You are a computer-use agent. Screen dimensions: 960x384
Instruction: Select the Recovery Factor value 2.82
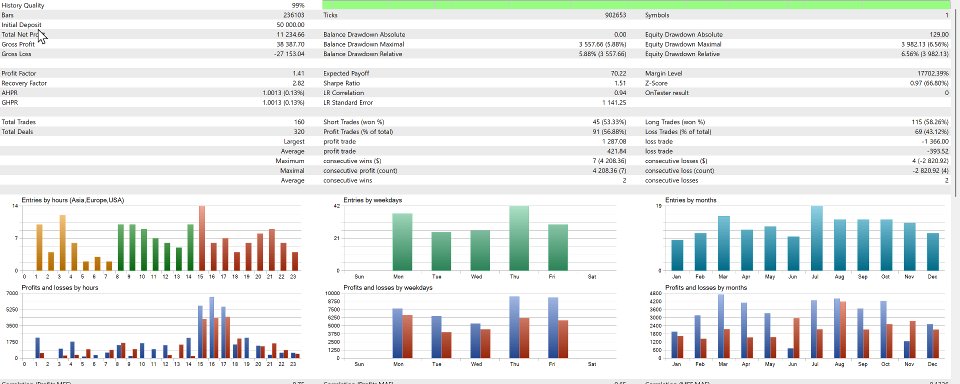(x=299, y=83)
